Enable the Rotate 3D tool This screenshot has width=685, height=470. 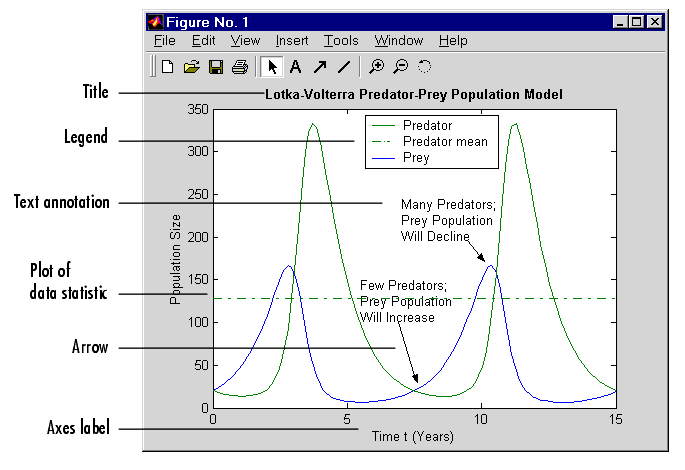click(x=424, y=67)
